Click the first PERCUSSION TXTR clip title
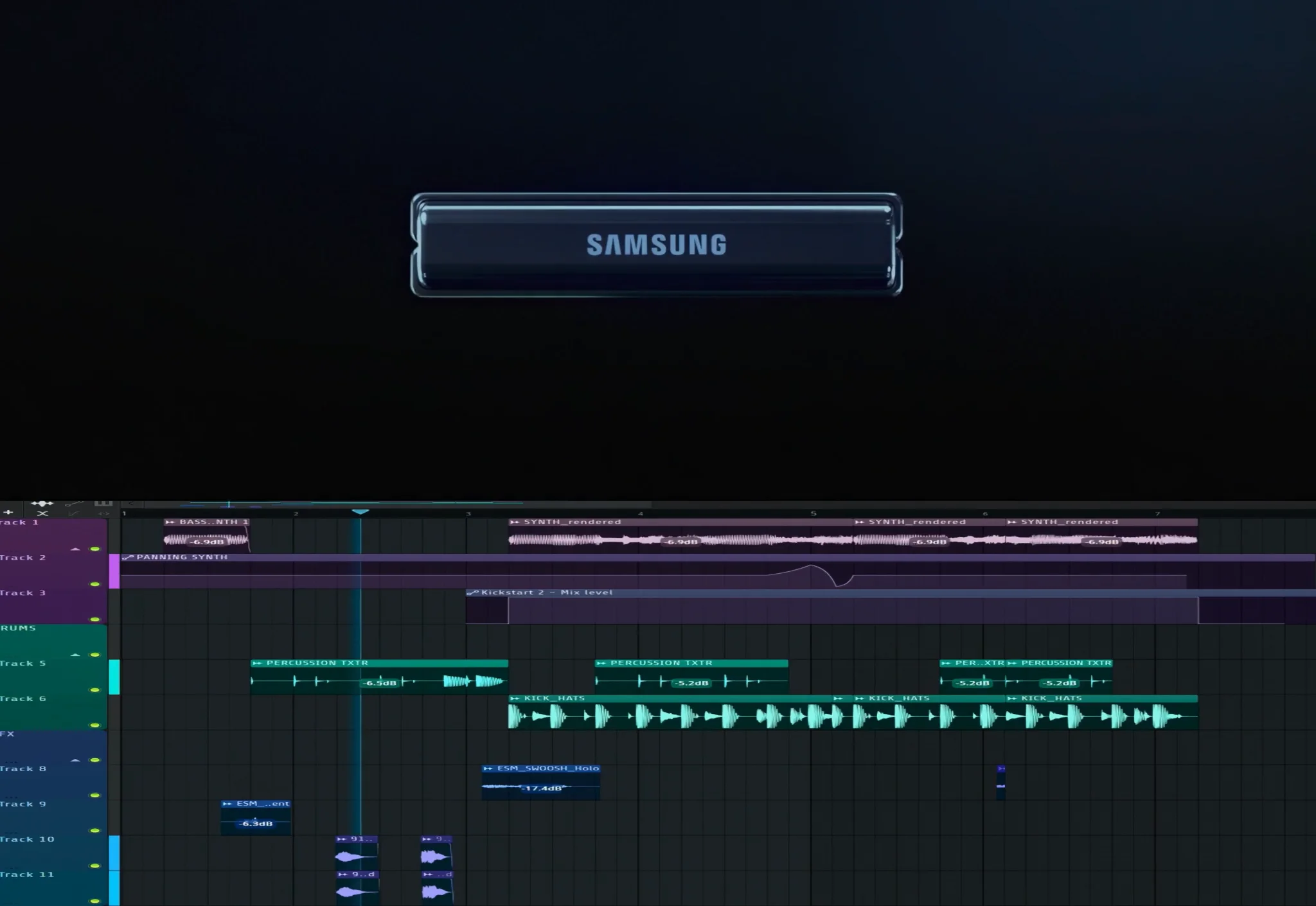Image resolution: width=1316 pixels, height=906 pixels. [x=317, y=662]
